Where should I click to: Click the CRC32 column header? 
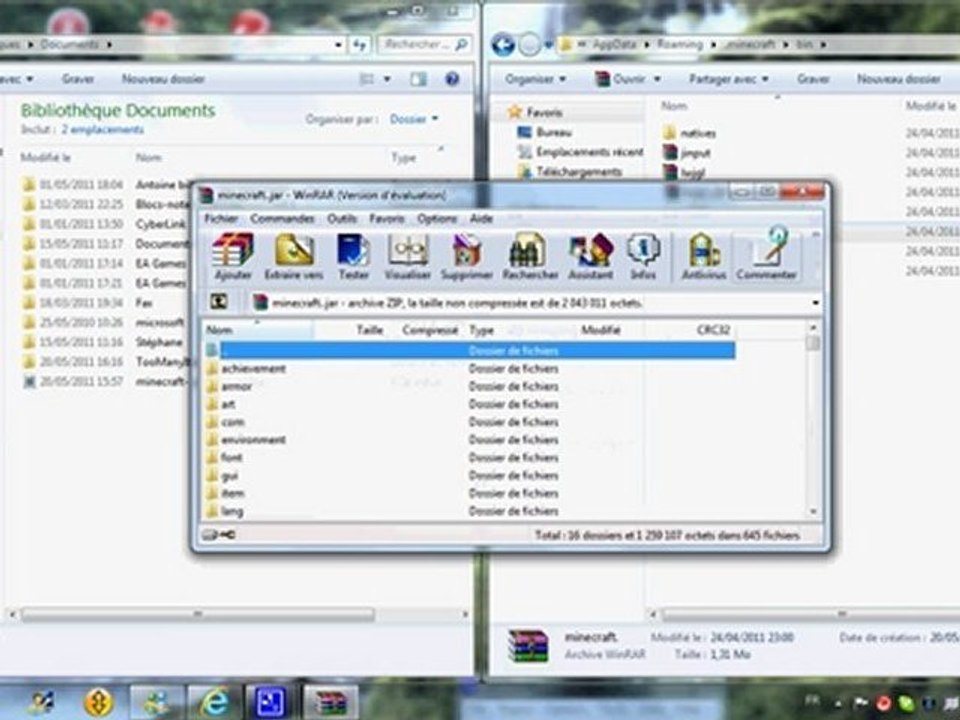point(713,330)
